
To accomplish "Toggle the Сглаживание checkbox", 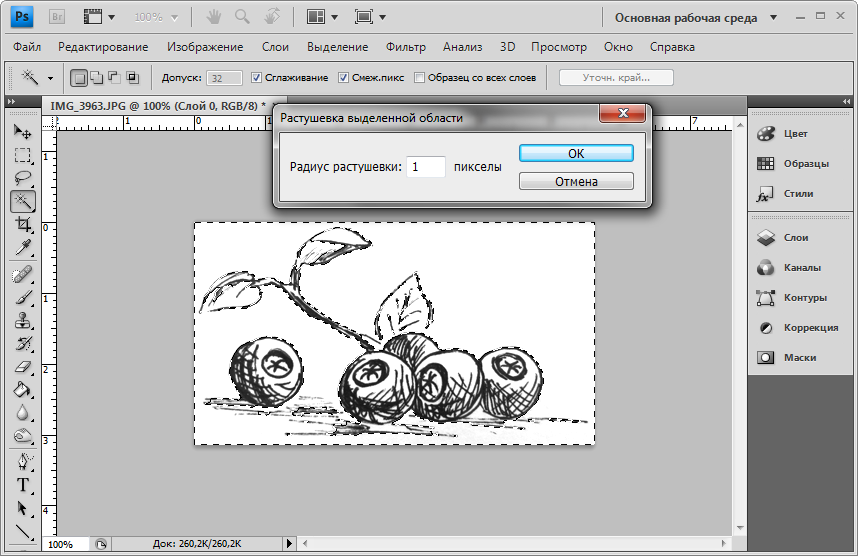I will pyautogui.click(x=256, y=78).
